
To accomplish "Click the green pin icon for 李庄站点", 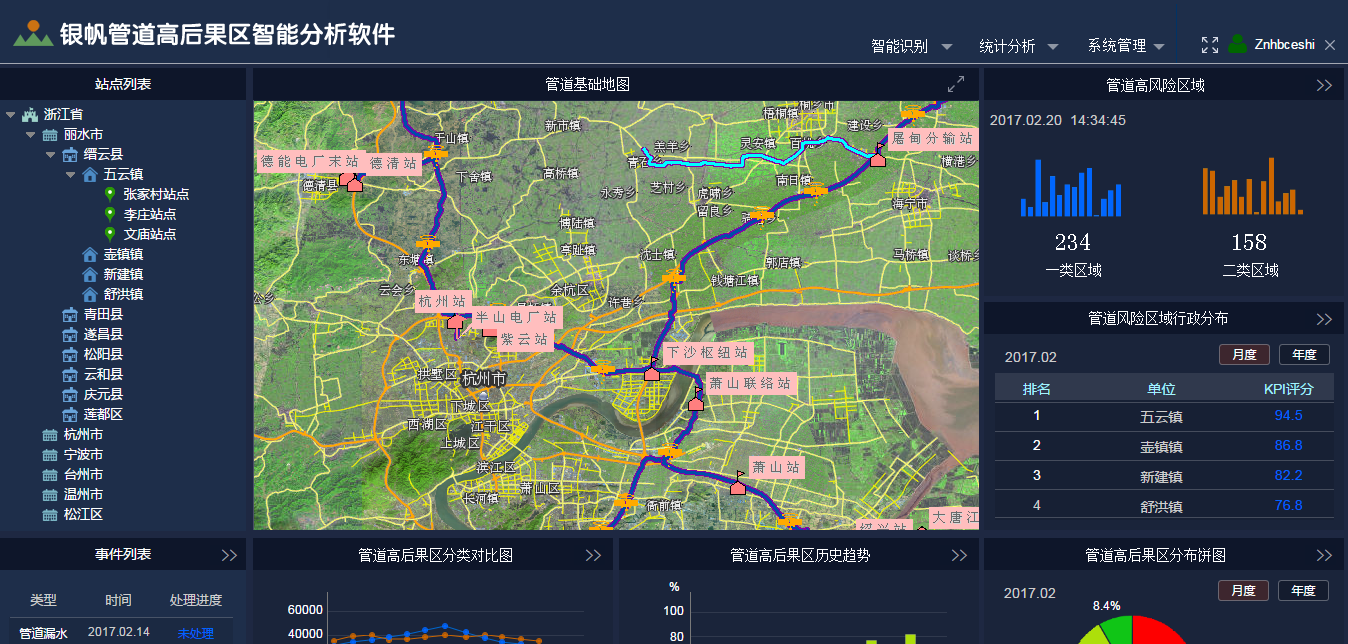I will 110,214.
